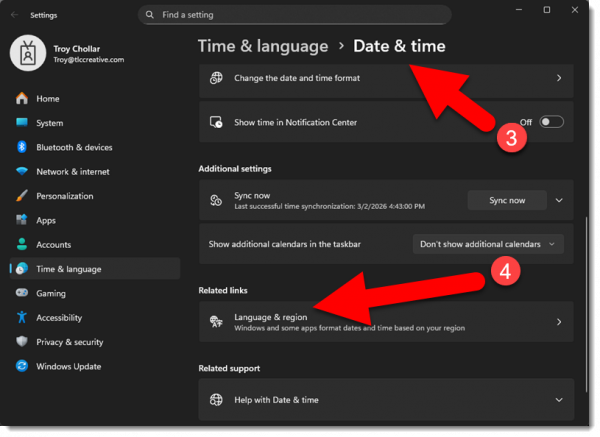Screen dimensions: 600x437
Task: Click the back arrow in Settings title bar
Action: [14, 15]
